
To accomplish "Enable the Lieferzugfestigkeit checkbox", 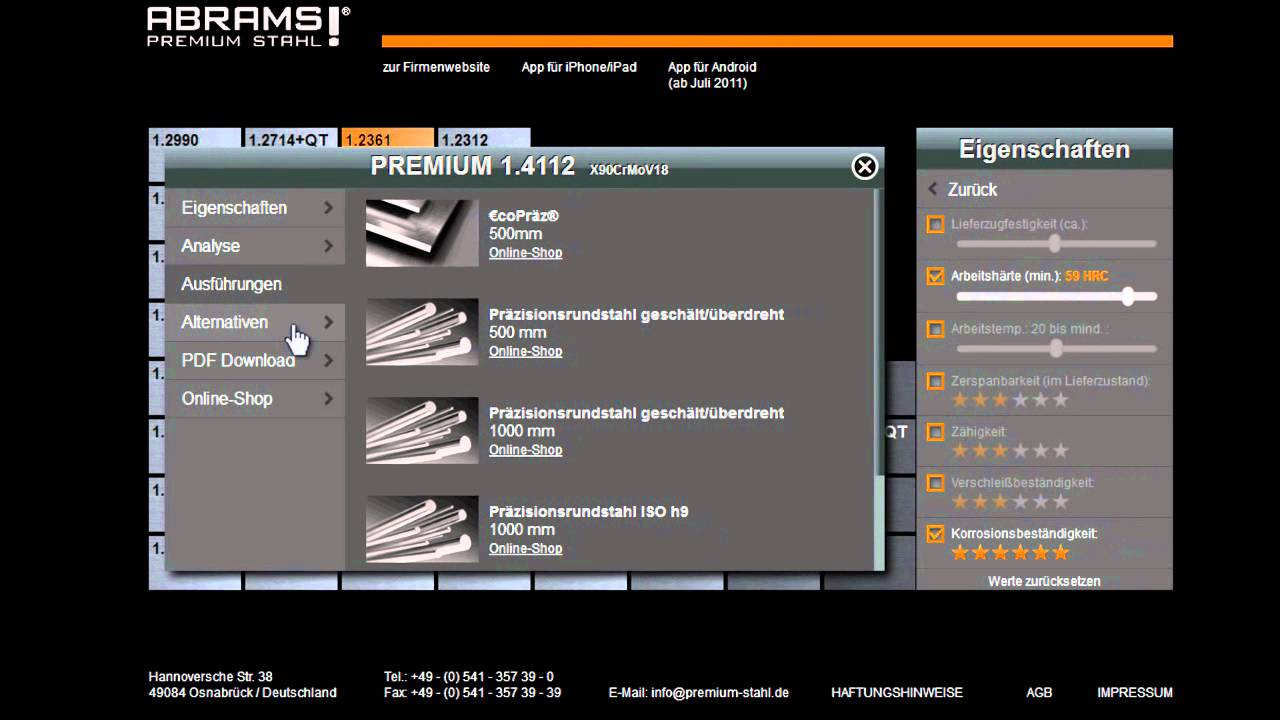I will (935, 225).
